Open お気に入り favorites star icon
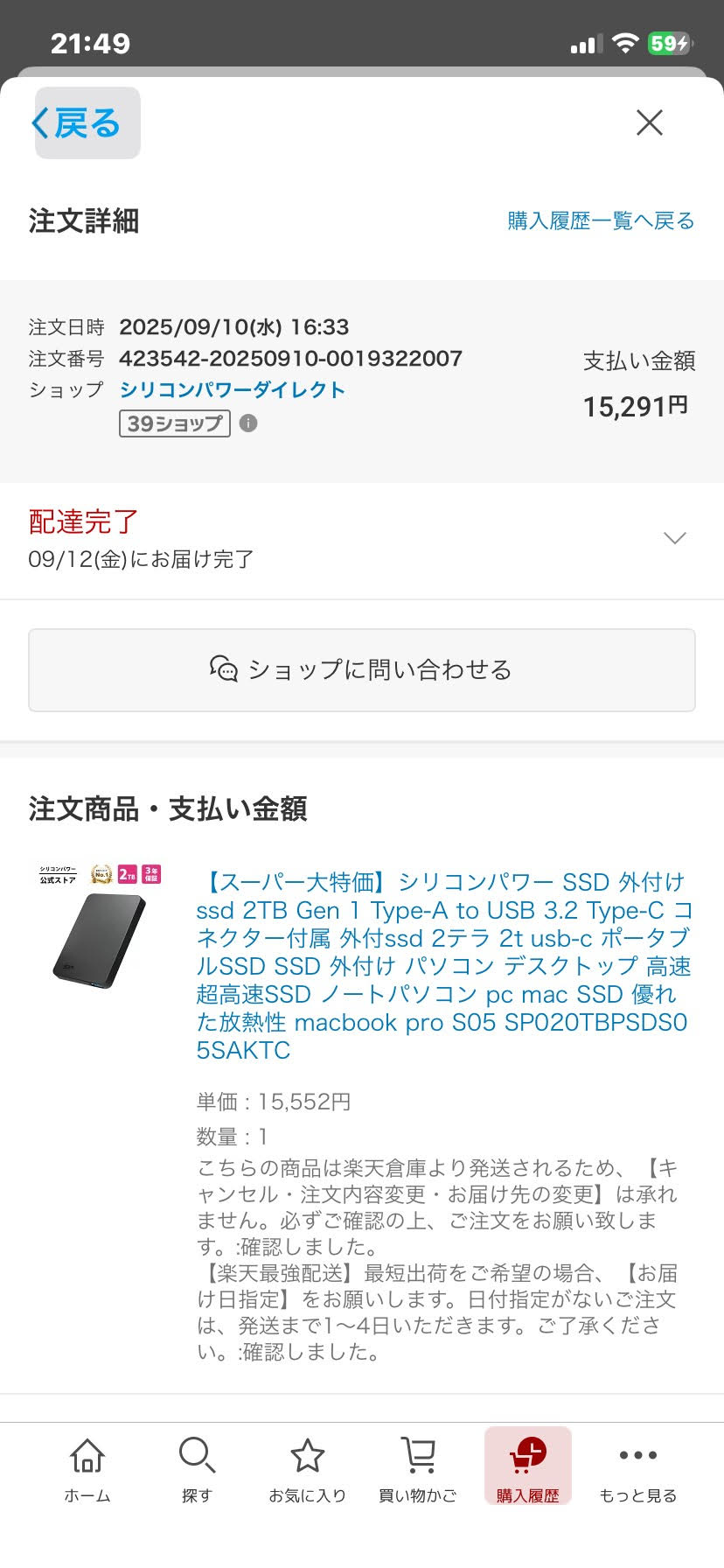The width and height of the screenshot is (724, 1568). pos(308,1456)
